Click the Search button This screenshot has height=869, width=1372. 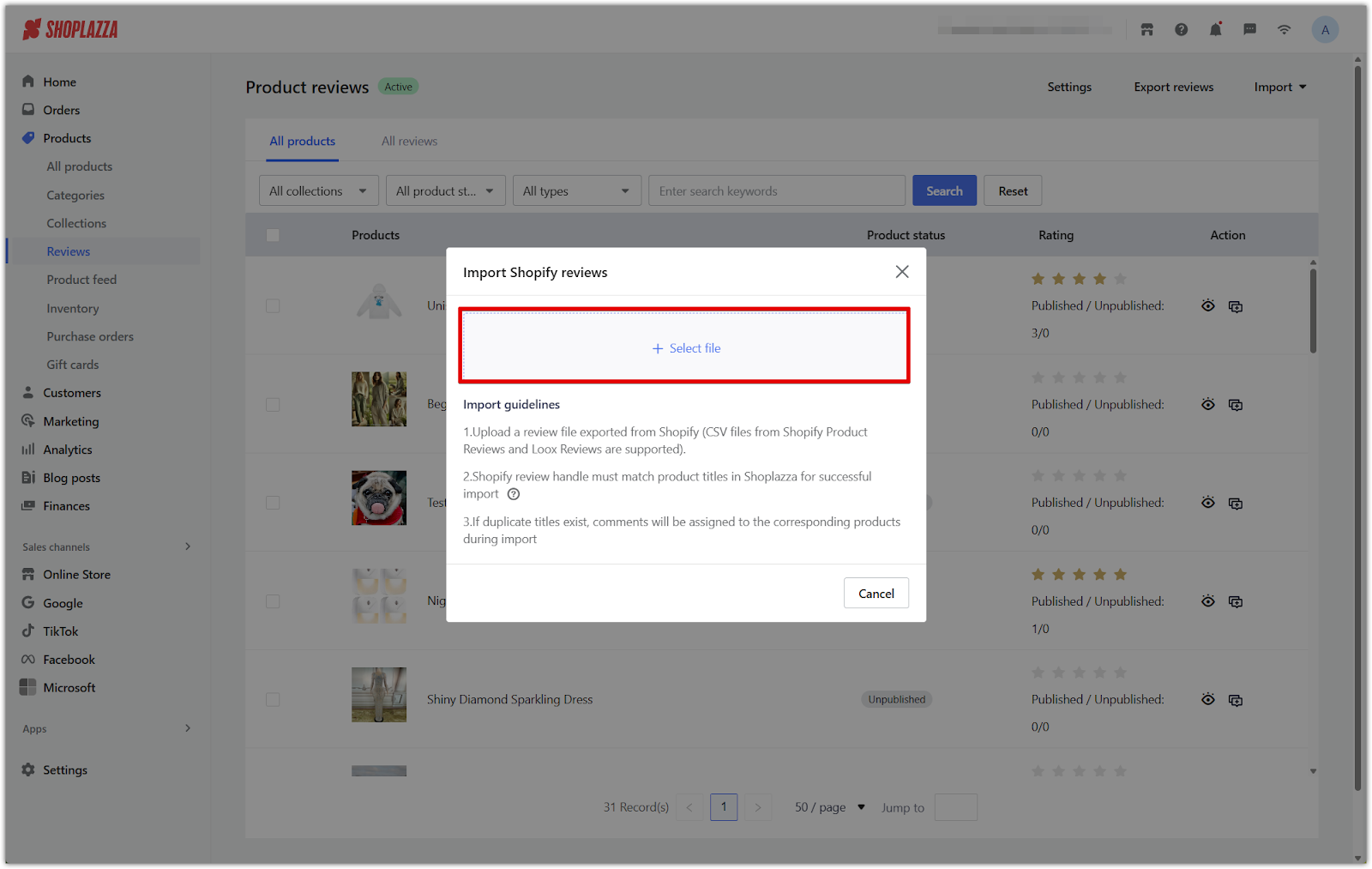click(x=944, y=191)
